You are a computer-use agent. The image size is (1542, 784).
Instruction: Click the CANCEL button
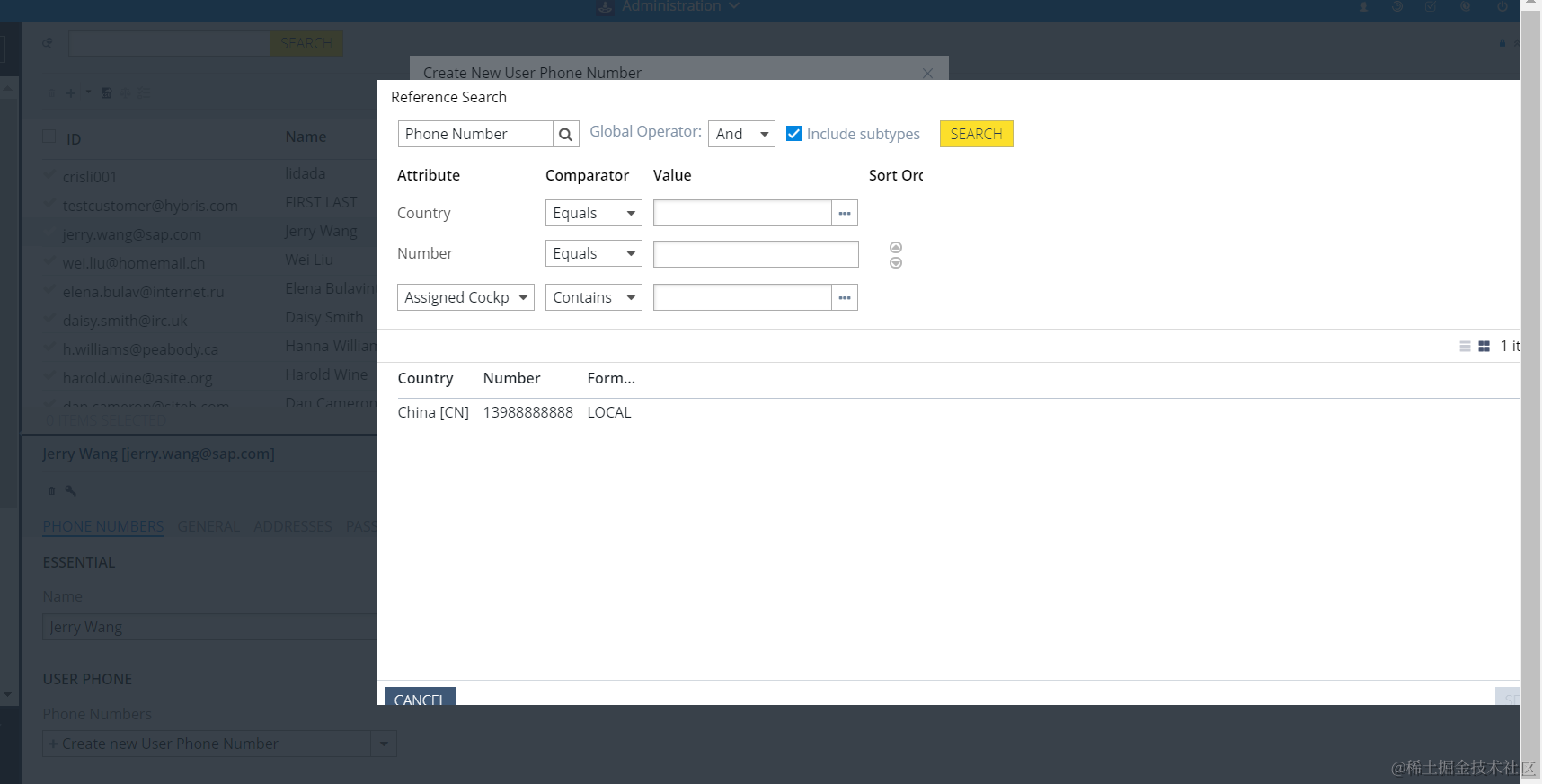[x=420, y=697]
